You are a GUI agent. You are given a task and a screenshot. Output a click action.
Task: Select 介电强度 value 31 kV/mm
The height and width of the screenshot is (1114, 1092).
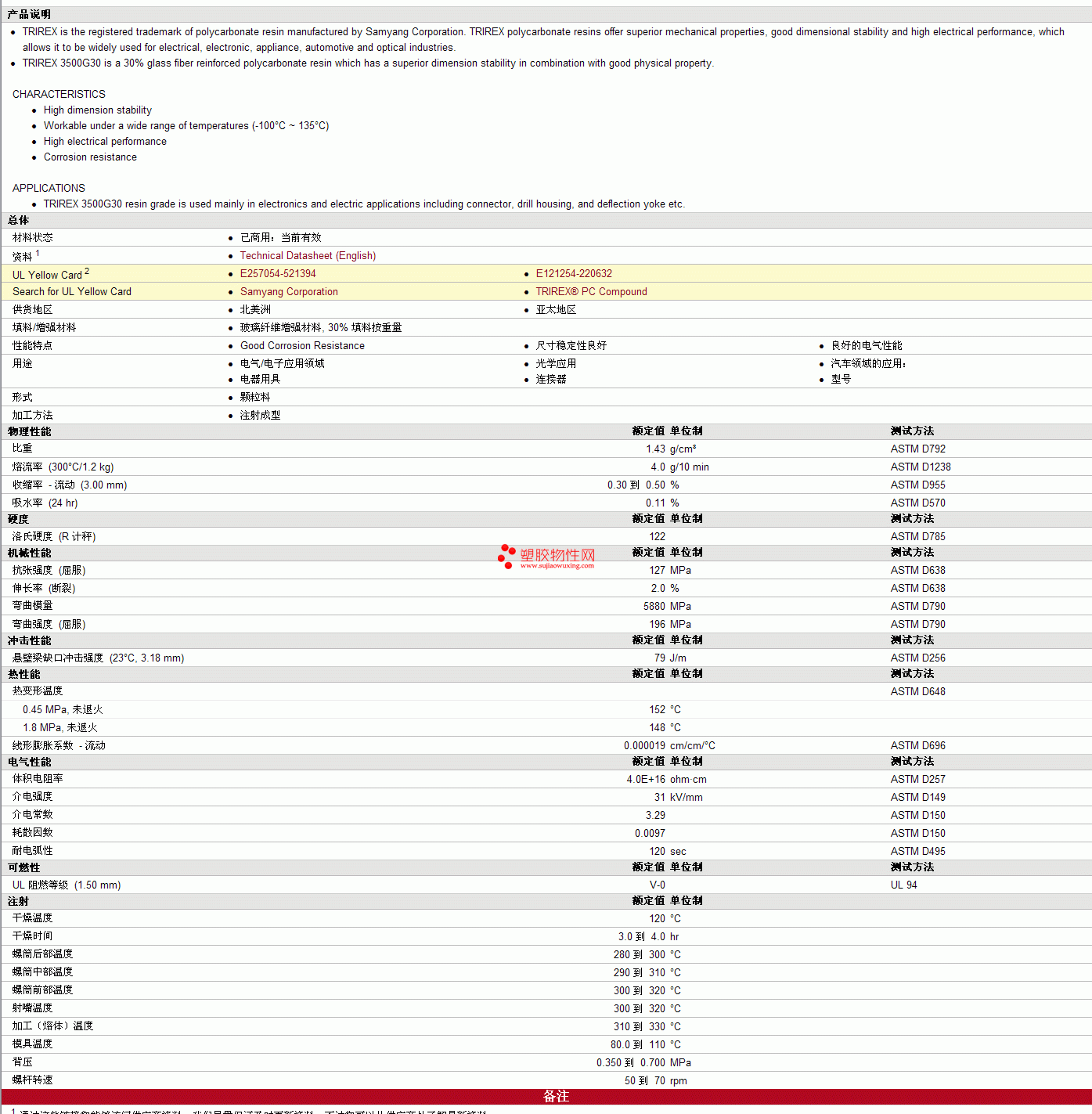coord(678,798)
